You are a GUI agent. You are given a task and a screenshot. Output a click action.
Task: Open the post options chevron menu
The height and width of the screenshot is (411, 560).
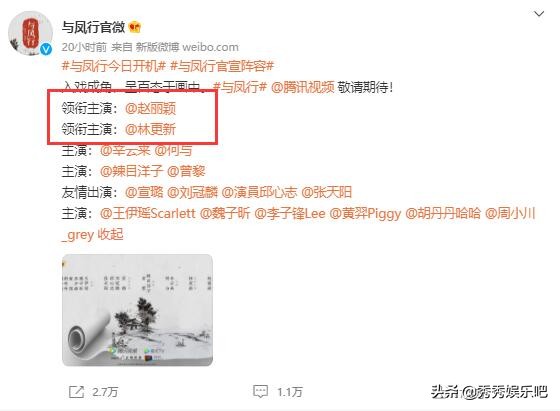pyautogui.click(x=539, y=14)
